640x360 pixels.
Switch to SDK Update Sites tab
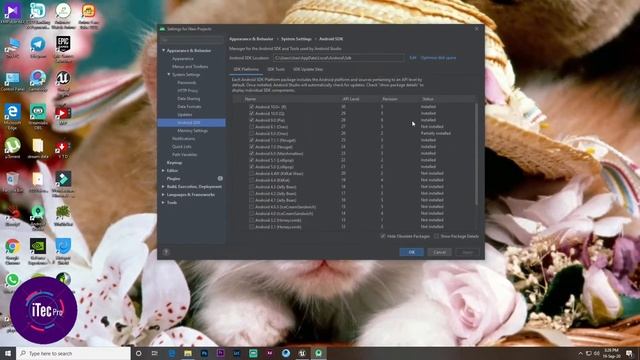[x=308, y=69]
